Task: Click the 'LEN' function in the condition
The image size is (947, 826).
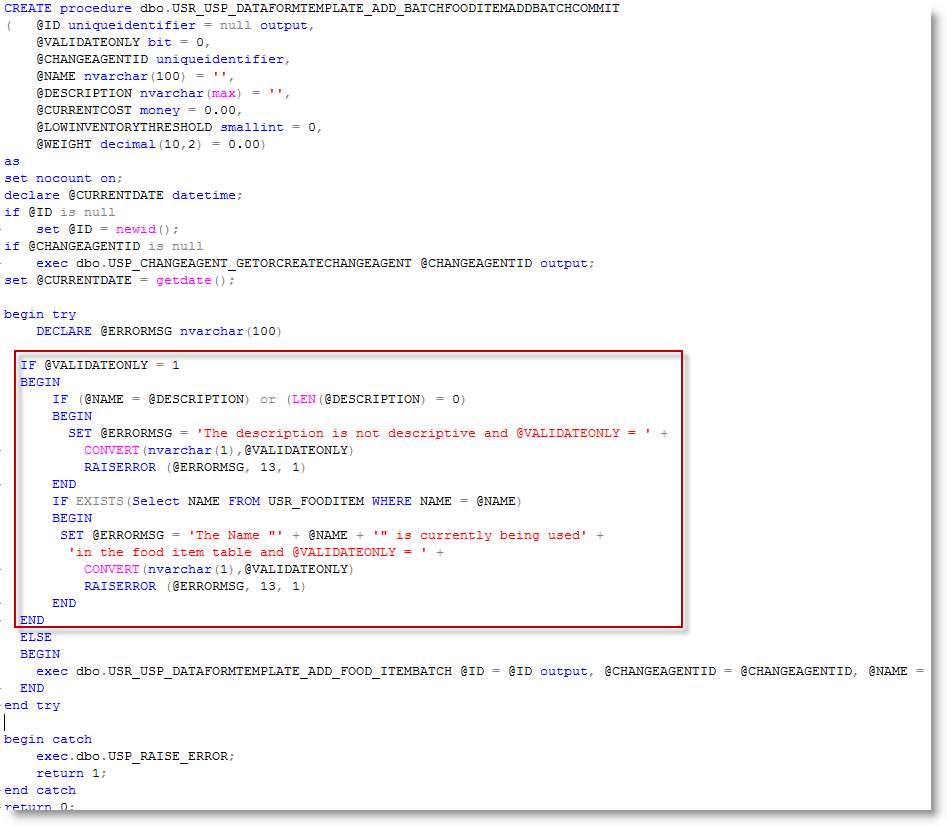Action: 304,399
